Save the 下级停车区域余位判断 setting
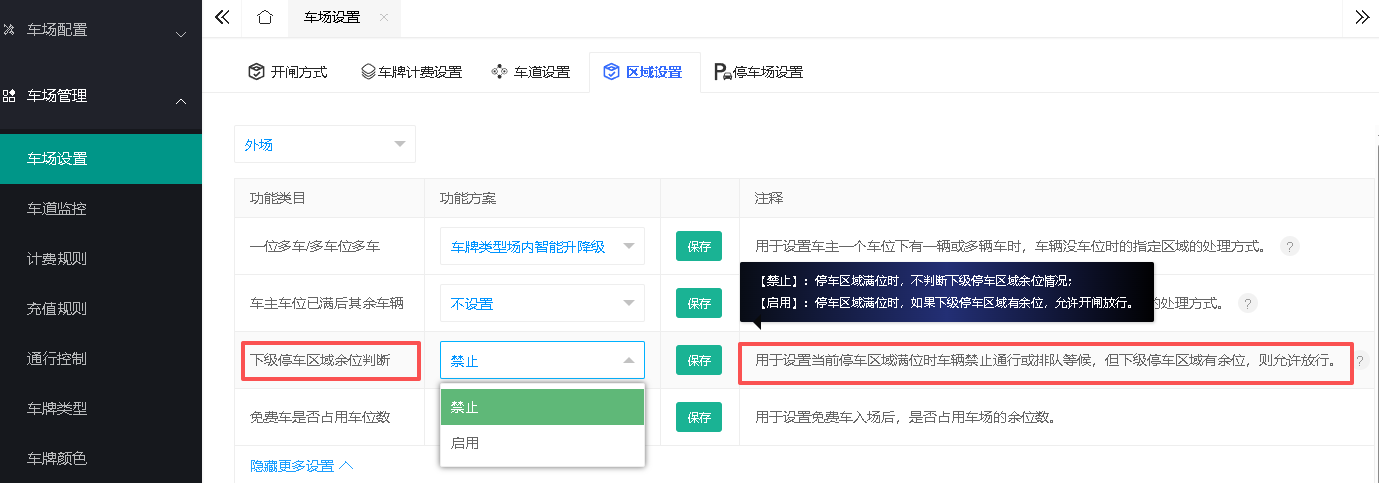Image resolution: width=1379 pixels, height=483 pixels. 698,360
